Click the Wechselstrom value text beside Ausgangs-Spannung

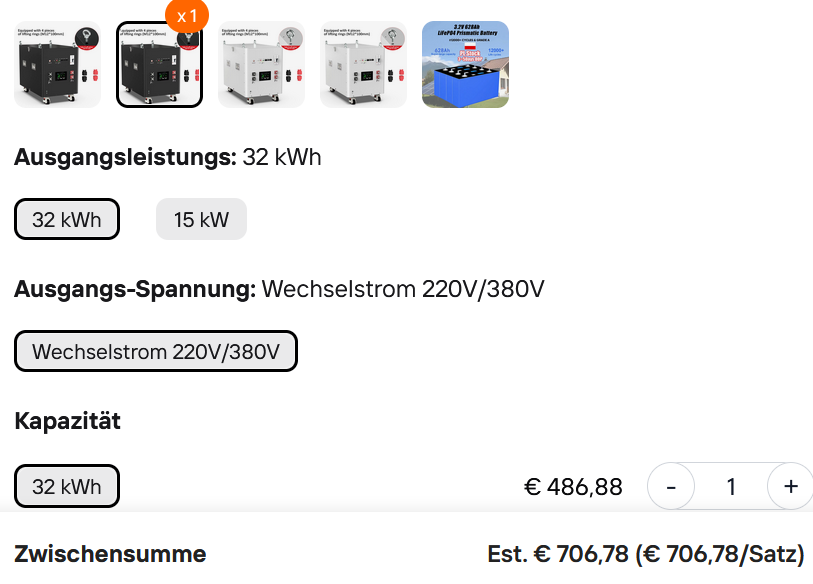point(403,290)
